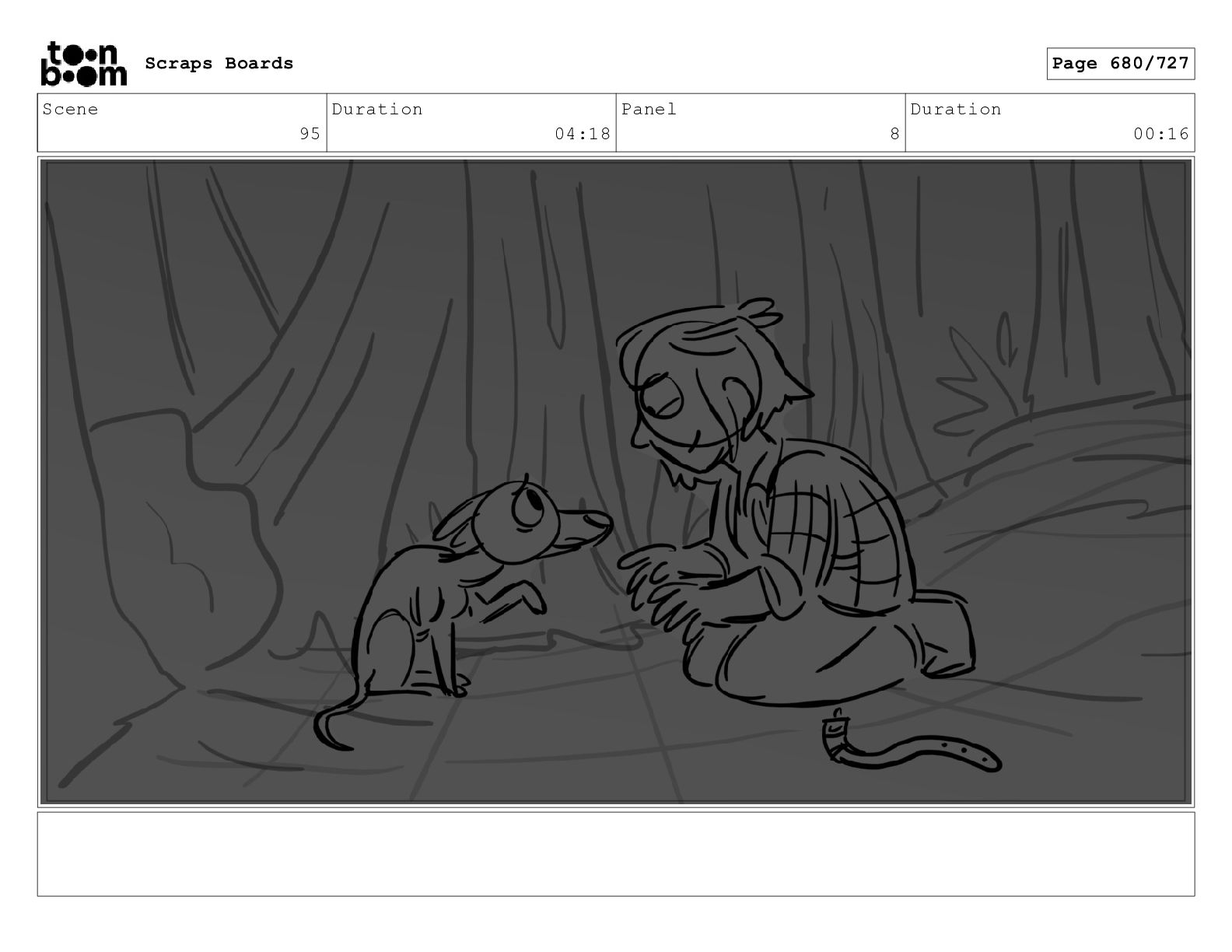The width and height of the screenshot is (1232, 952).
Task: Select the panel duration value '00:16'
Action: point(1161,134)
